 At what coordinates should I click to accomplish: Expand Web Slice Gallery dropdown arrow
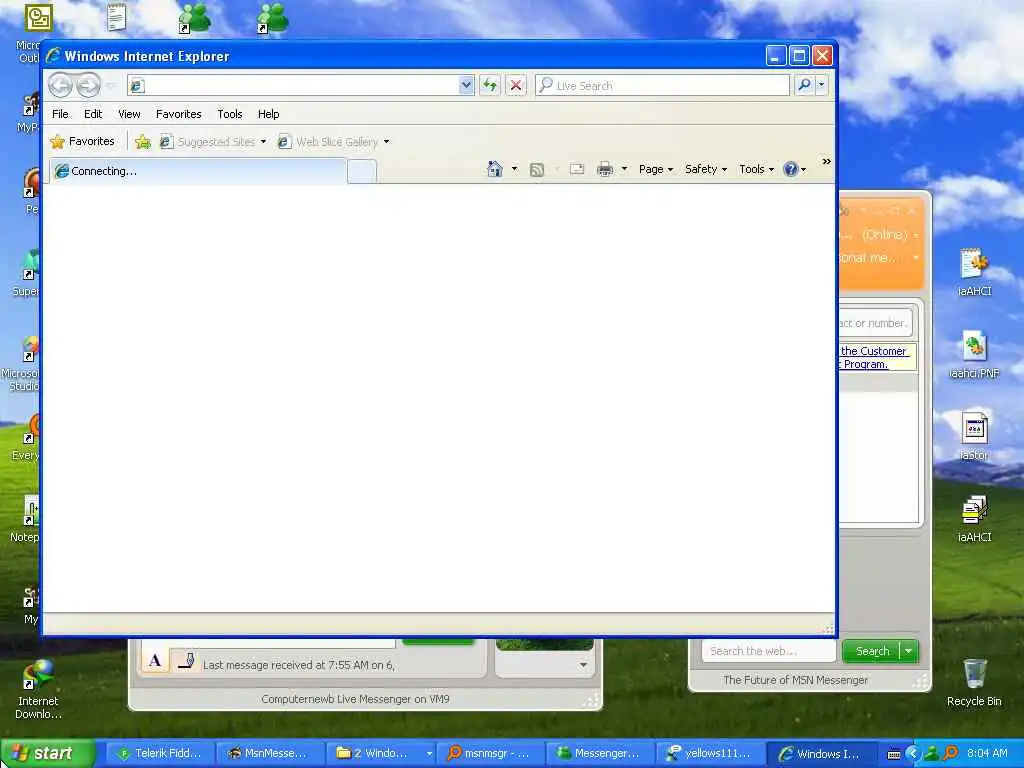coord(387,141)
